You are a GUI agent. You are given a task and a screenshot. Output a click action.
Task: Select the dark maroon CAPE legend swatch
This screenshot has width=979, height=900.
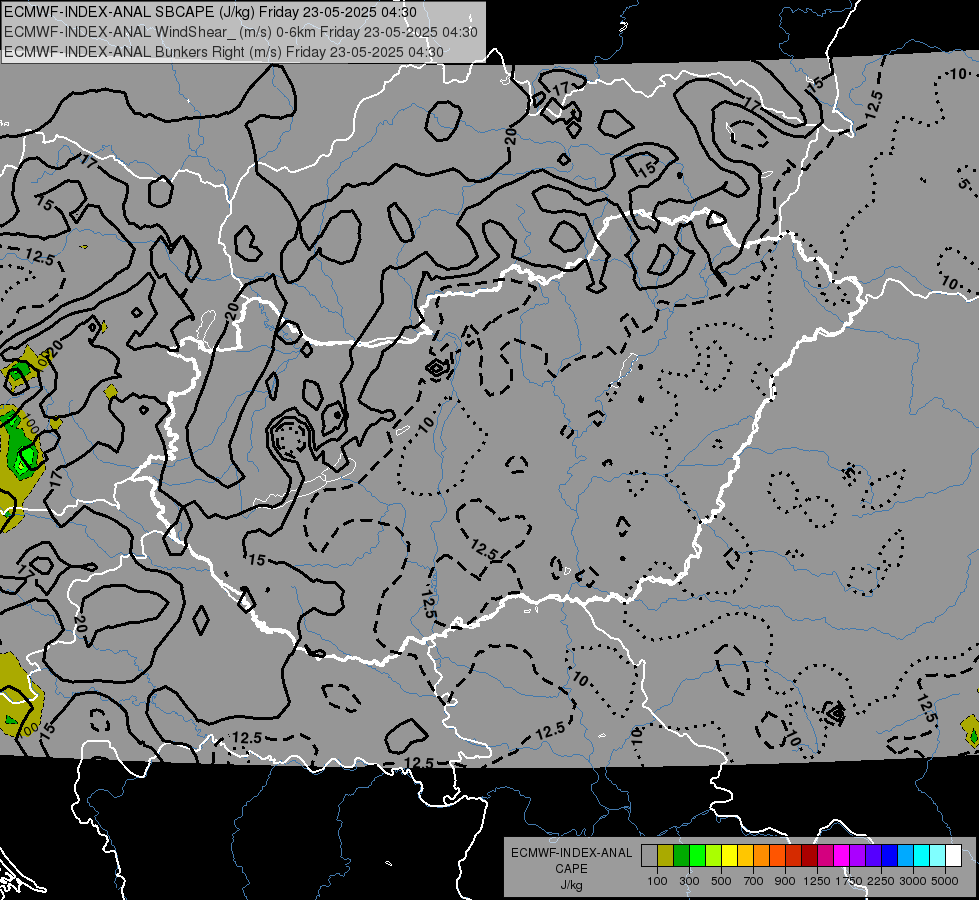pos(810,855)
